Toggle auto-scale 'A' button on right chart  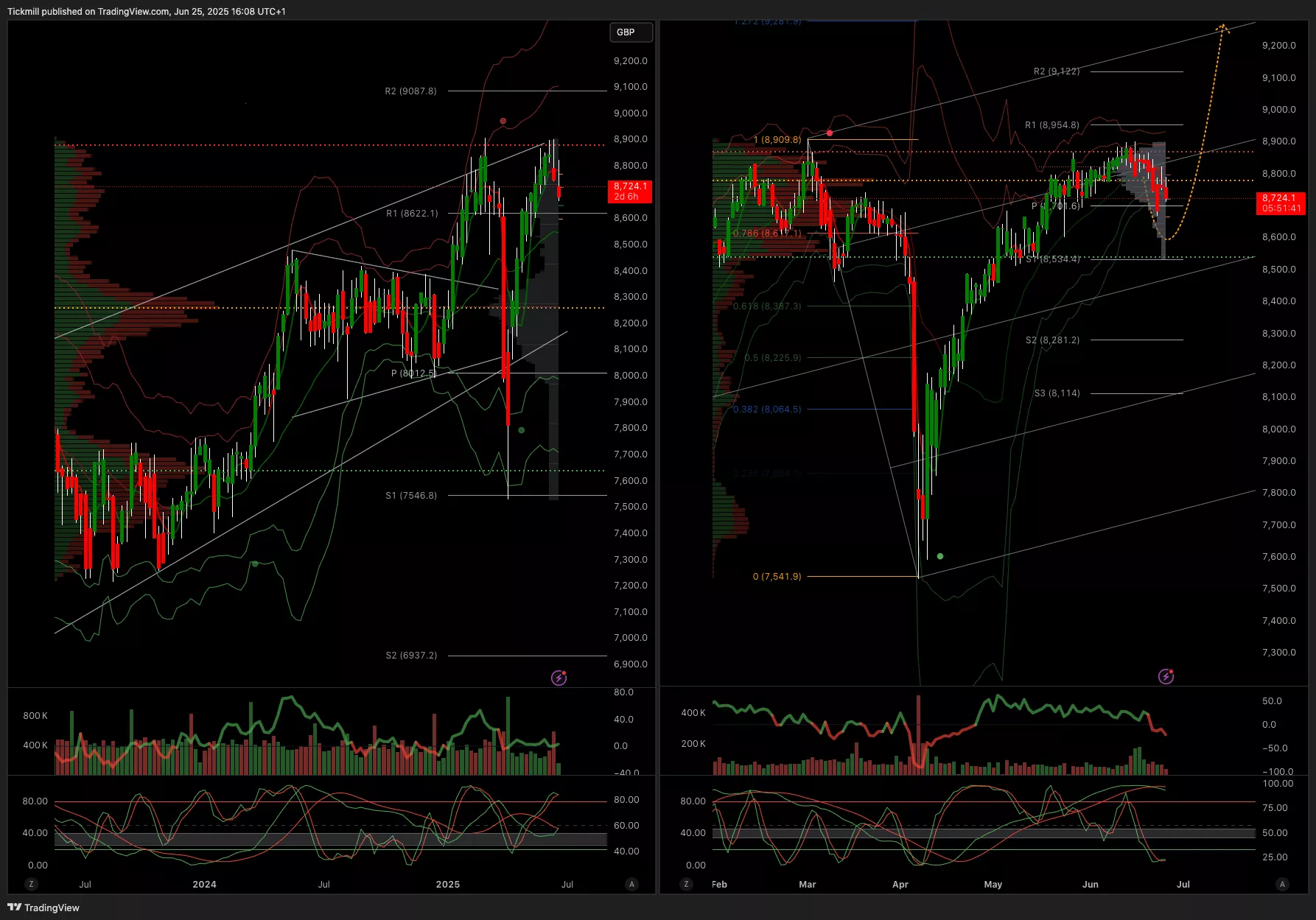tap(1282, 884)
